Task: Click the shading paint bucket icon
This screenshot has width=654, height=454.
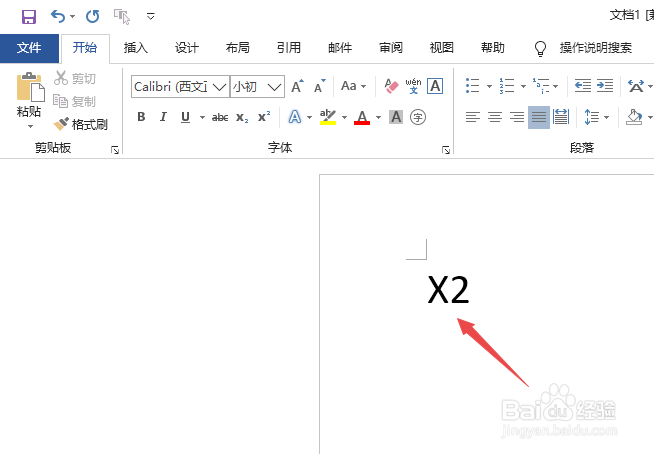Action: [x=634, y=117]
